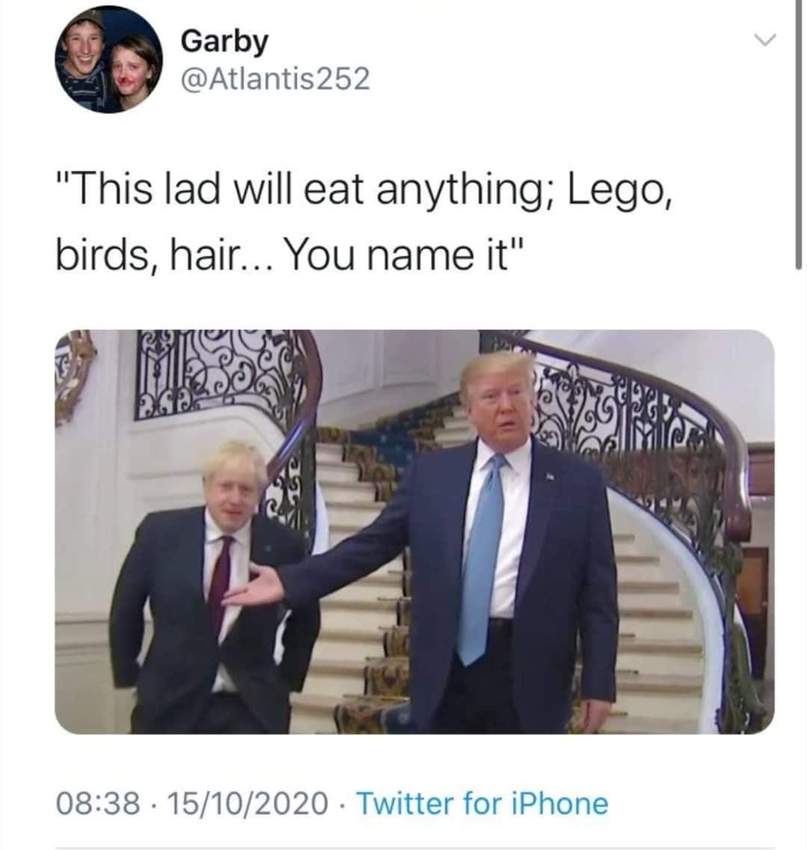
Task: Expand the tweet options chevron
Action: pyautogui.click(x=765, y=40)
